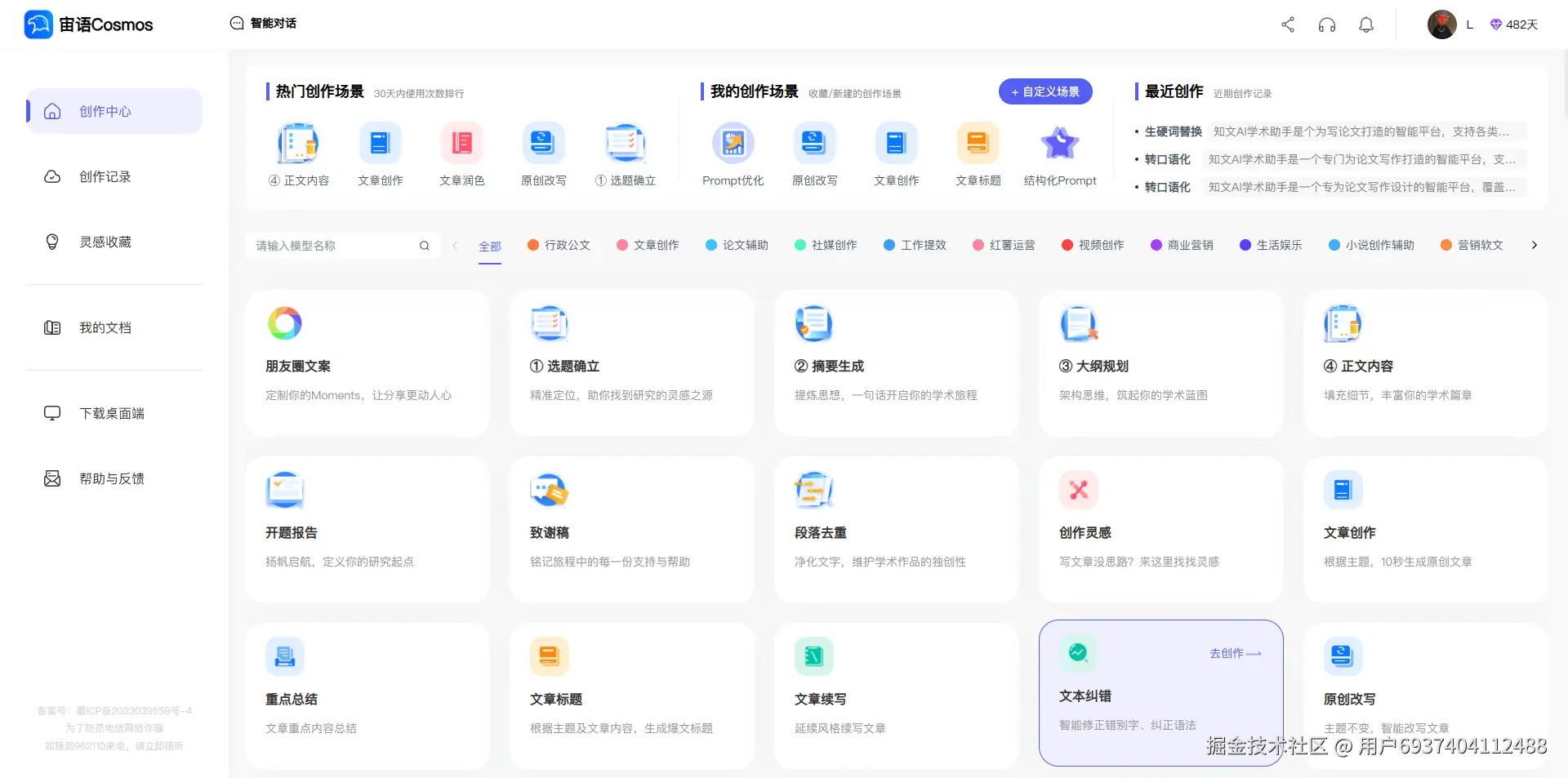Screen dimensions: 1568x778
Task: Click the 文本纠错 checkmark icon
Action: [x=1078, y=652]
